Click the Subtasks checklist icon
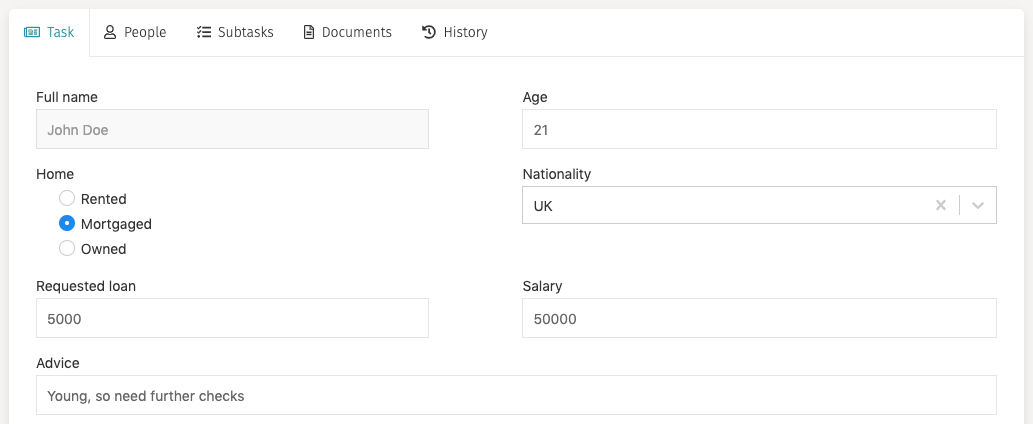 pyautogui.click(x=204, y=32)
